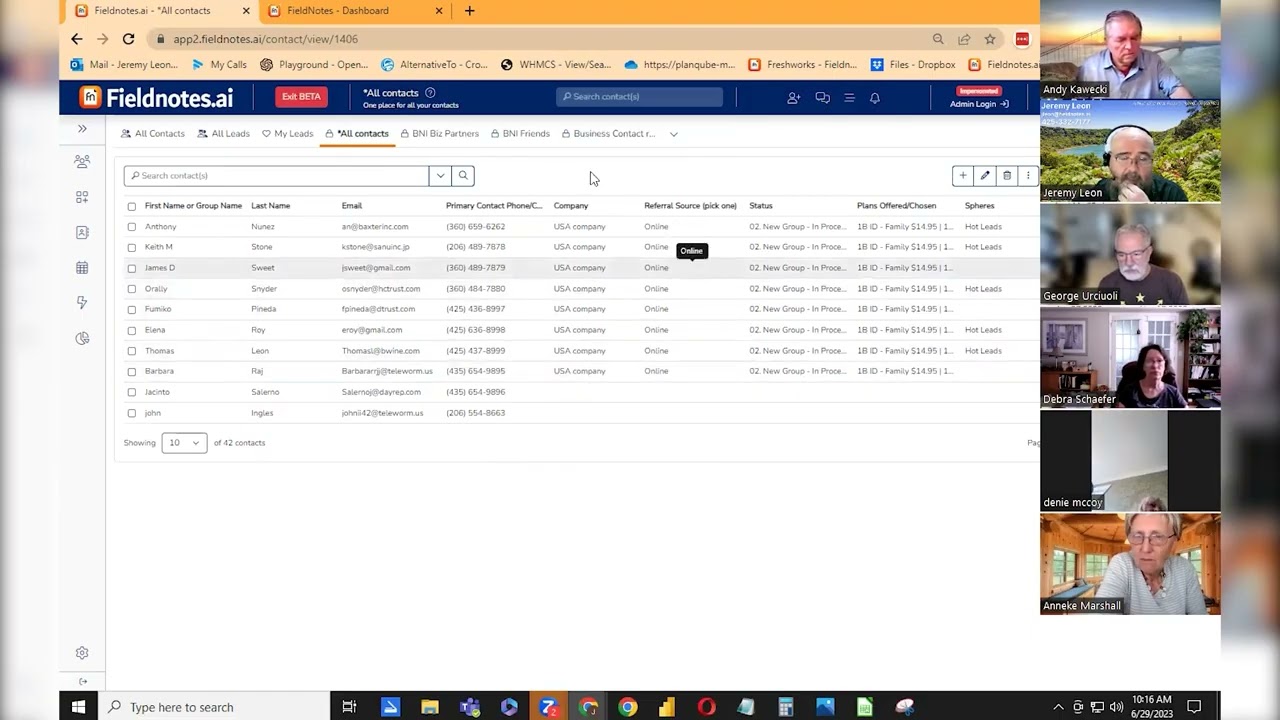This screenshot has width=1280, height=720.
Task: Open the Opera icon on taskbar
Action: pos(707,707)
